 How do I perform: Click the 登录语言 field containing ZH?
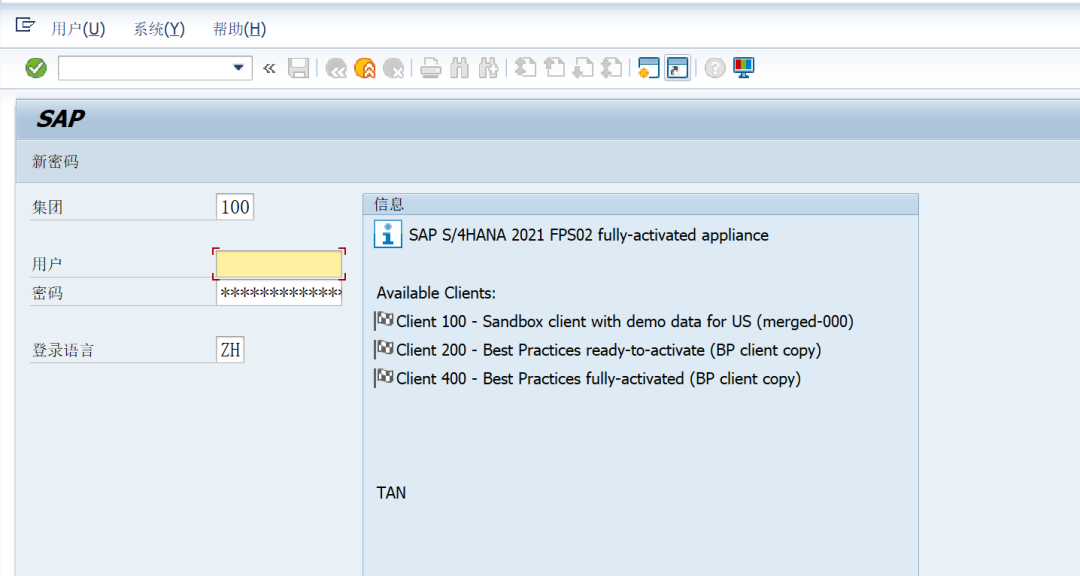pos(230,350)
